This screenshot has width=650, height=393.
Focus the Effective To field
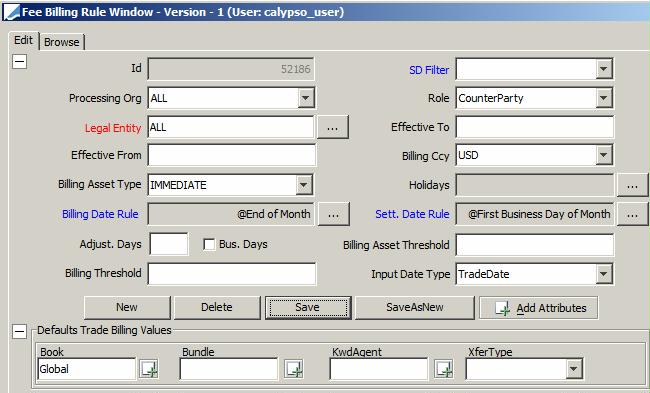[x=535, y=127]
